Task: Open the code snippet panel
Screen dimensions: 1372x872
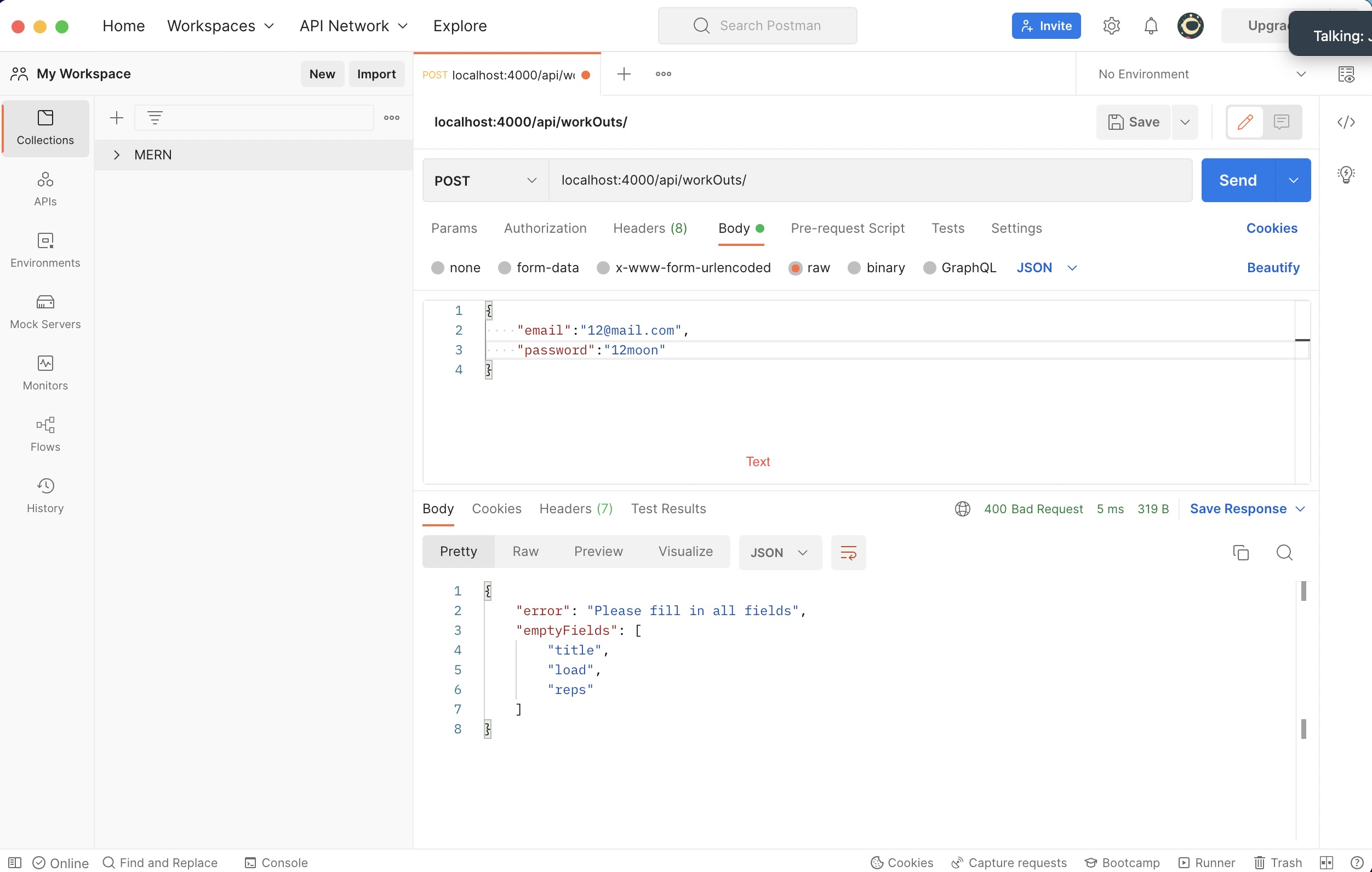Action: pos(1346,122)
